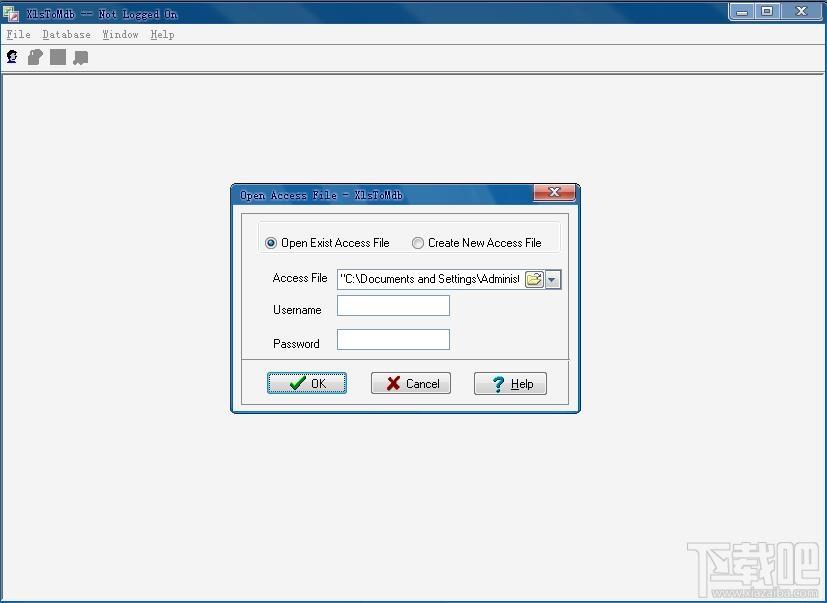Click the Help button in the dialog
The height and width of the screenshot is (603, 827).
(510, 383)
